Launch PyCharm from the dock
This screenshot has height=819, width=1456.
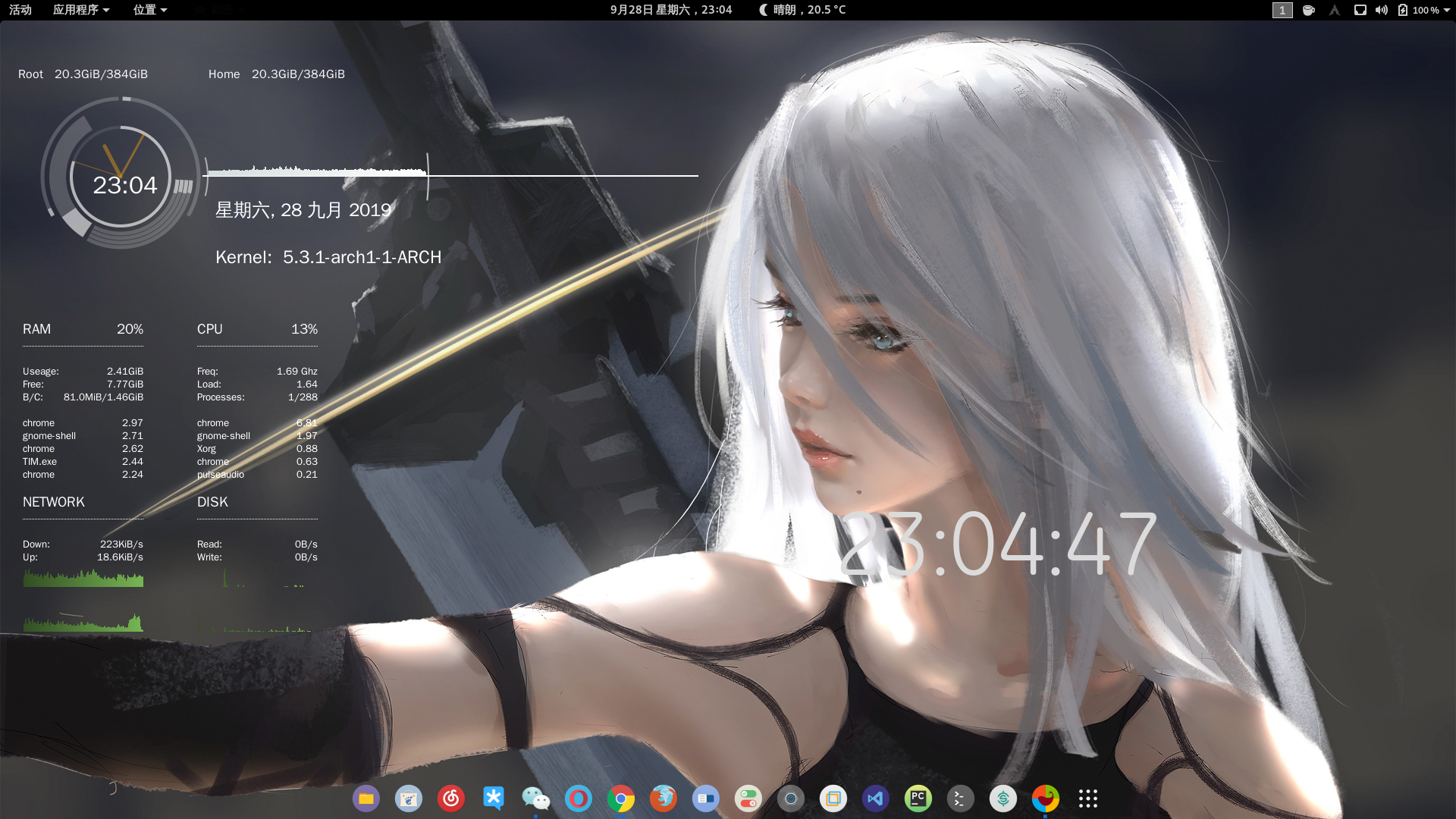click(x=918, y=799)
